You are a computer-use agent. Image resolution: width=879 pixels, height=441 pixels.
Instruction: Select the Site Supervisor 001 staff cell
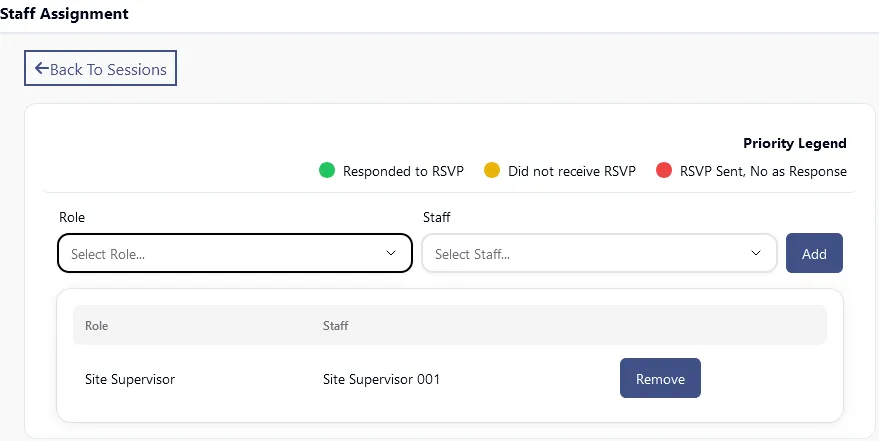[381, 380]
